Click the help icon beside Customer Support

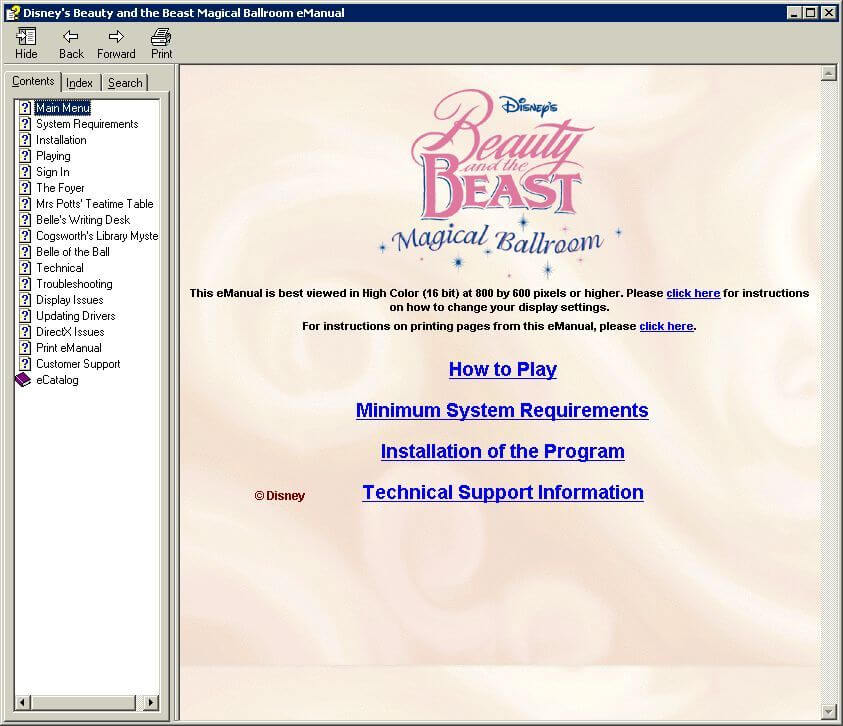(x=25, y=364)
